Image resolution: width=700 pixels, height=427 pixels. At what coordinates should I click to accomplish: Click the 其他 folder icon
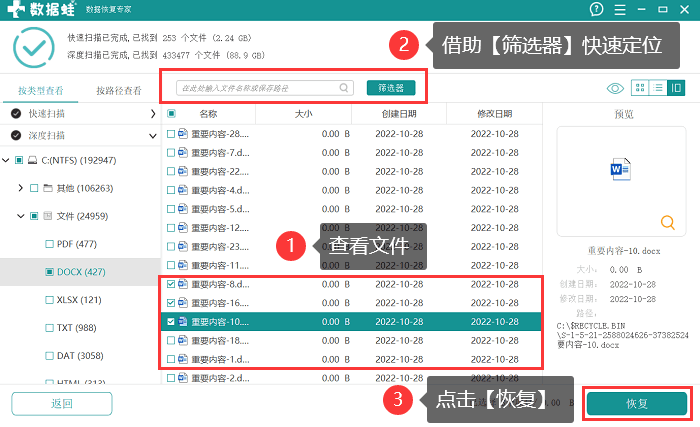tap(48, 188)
